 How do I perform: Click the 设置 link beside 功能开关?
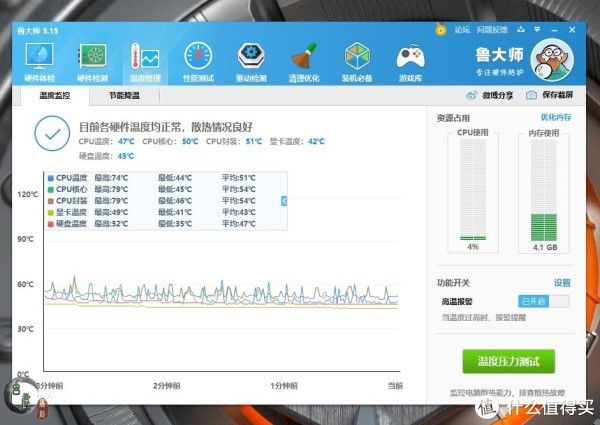point(562,283)
